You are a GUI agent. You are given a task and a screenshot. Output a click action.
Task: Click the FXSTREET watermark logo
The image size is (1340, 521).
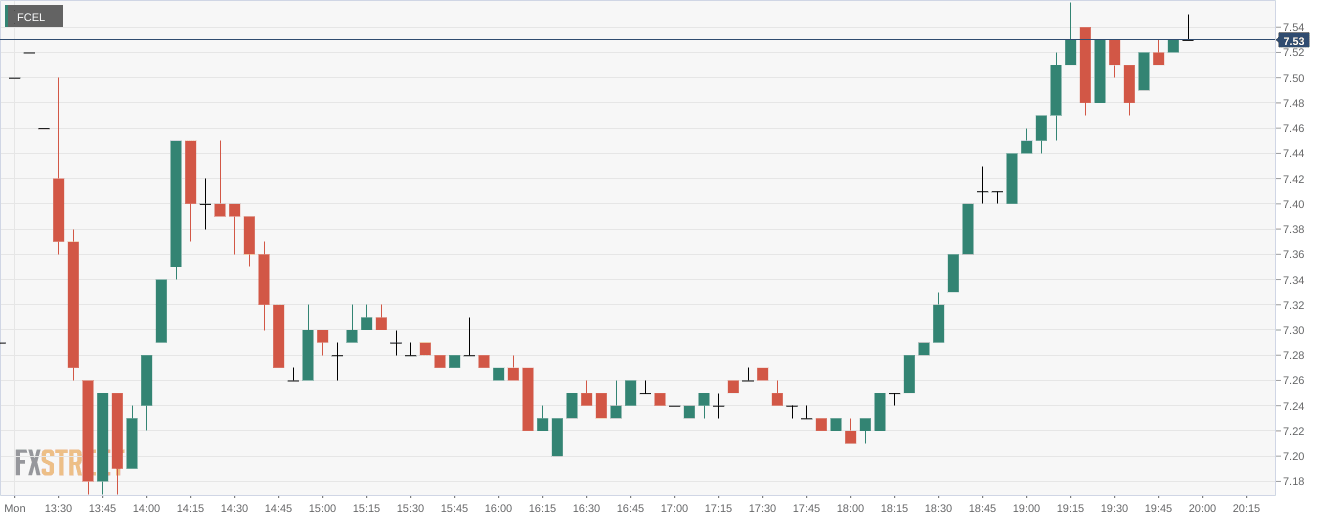pyautogui.click(x=62, y=462)
